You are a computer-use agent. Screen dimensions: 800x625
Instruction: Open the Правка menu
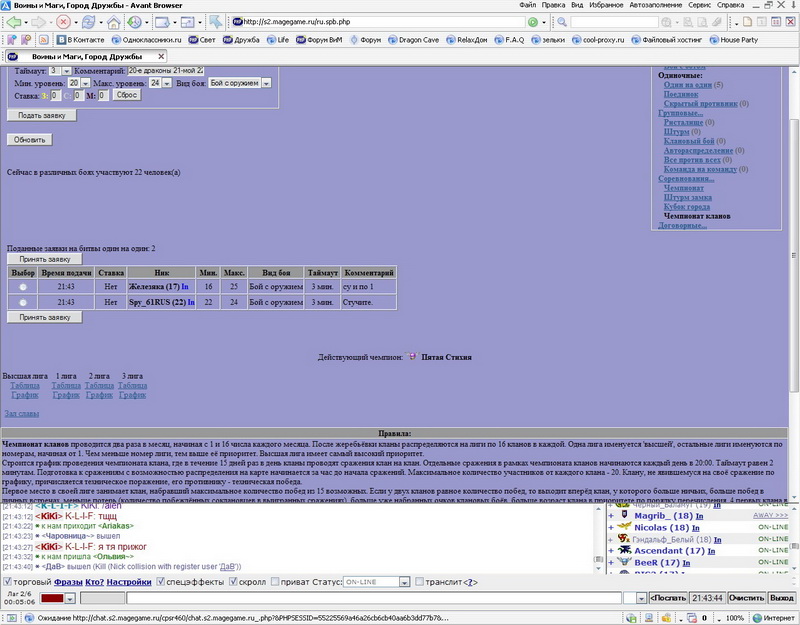click(554, 5)
